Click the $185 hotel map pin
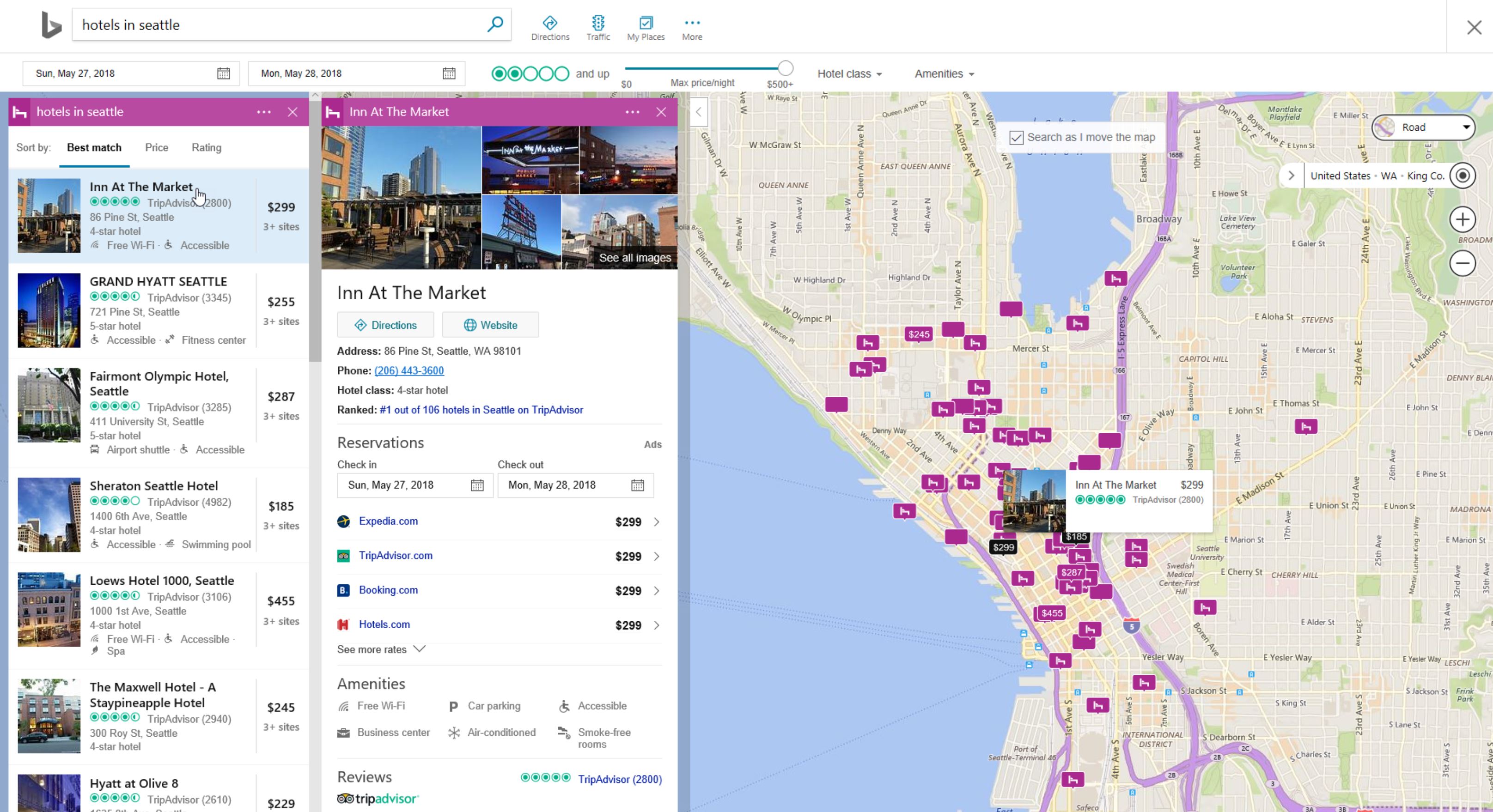The width and height of the screenshot is (1493, 812). click(1076, 537)
